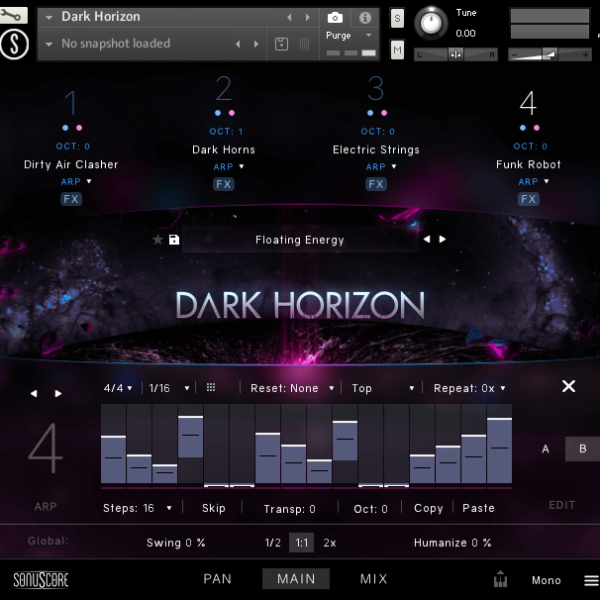The width and height of the screenshot is (600, 600).
Task: Toggle pink dot under slot 1
Action: tap(79, 128)
